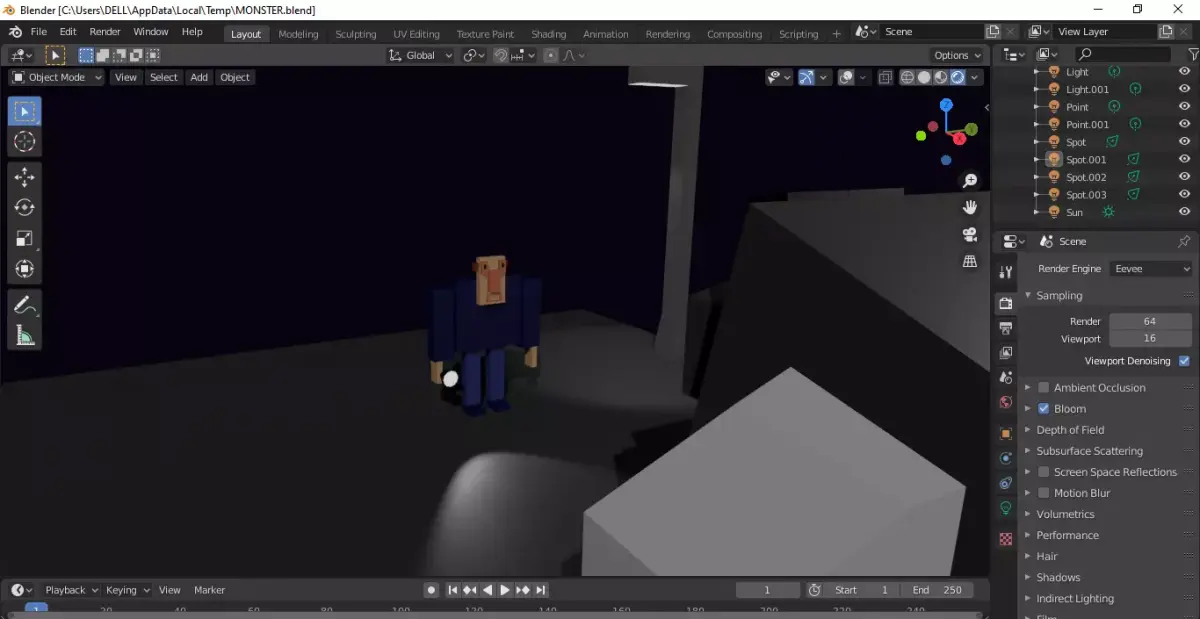1200x619 pixels.
Task: Click the current frame number field
Action: [x=768, y=590]
